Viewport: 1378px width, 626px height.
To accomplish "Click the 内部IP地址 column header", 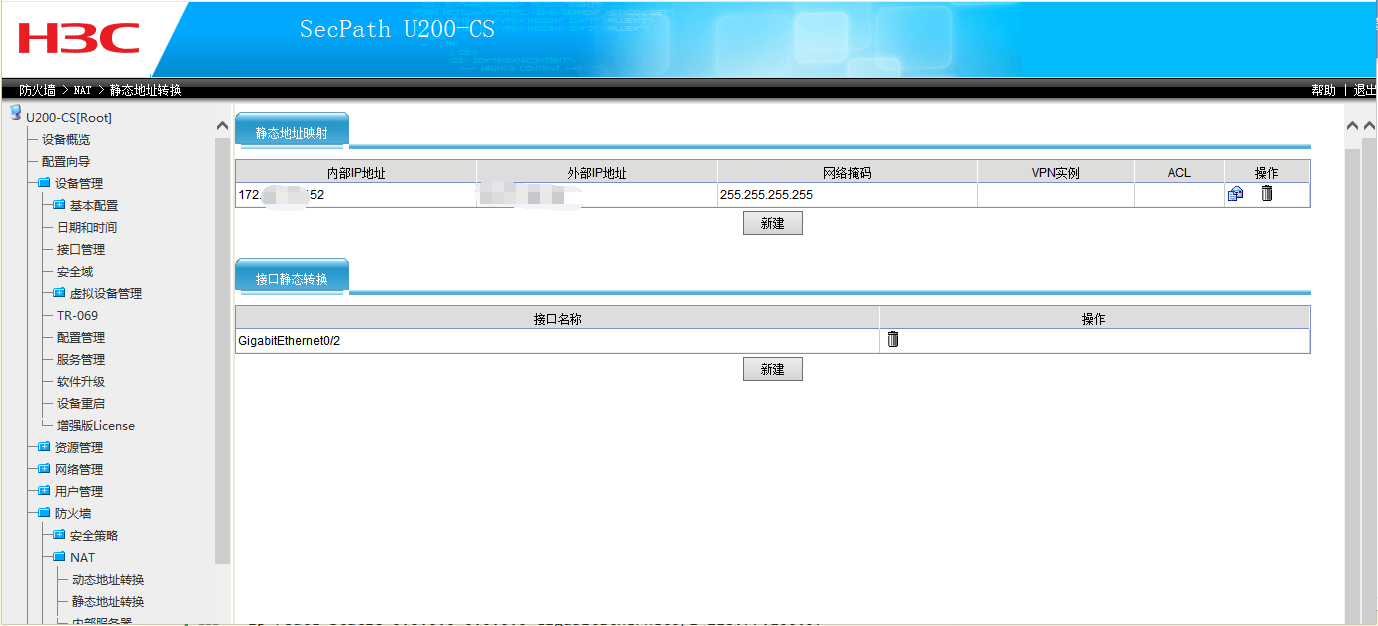I will pyautogui.click(x=356, y=173).
